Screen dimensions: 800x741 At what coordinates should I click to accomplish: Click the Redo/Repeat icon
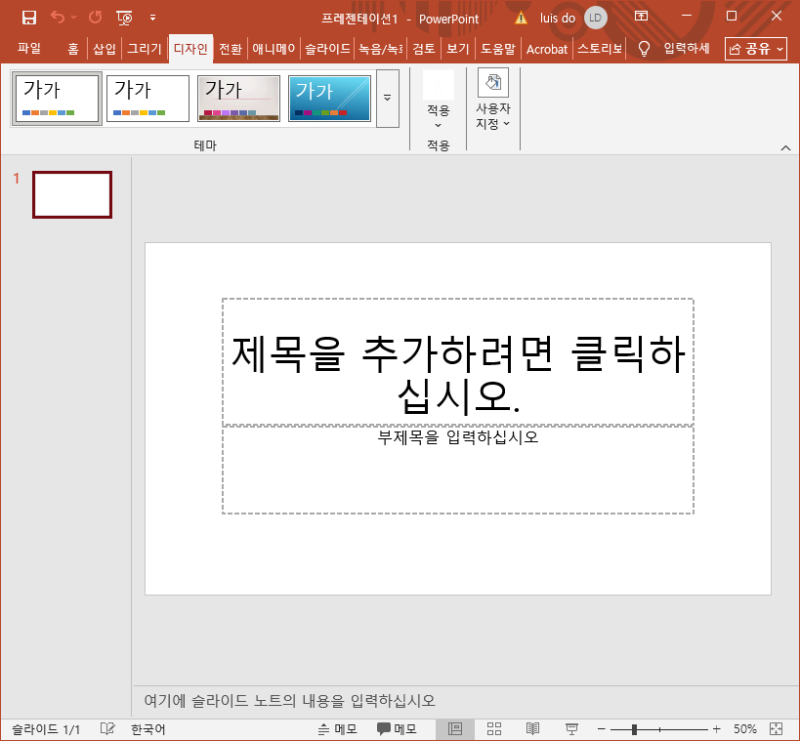(x=95, y=17)
